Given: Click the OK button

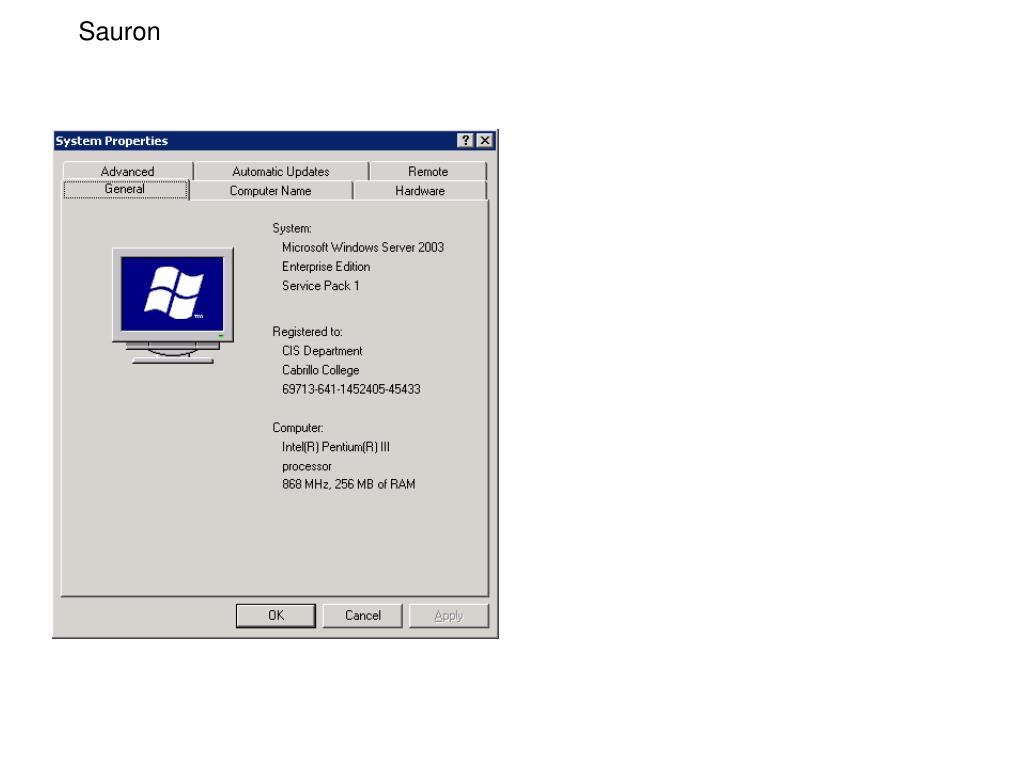Looking at the screenshot, I should [x=276, y=615].
